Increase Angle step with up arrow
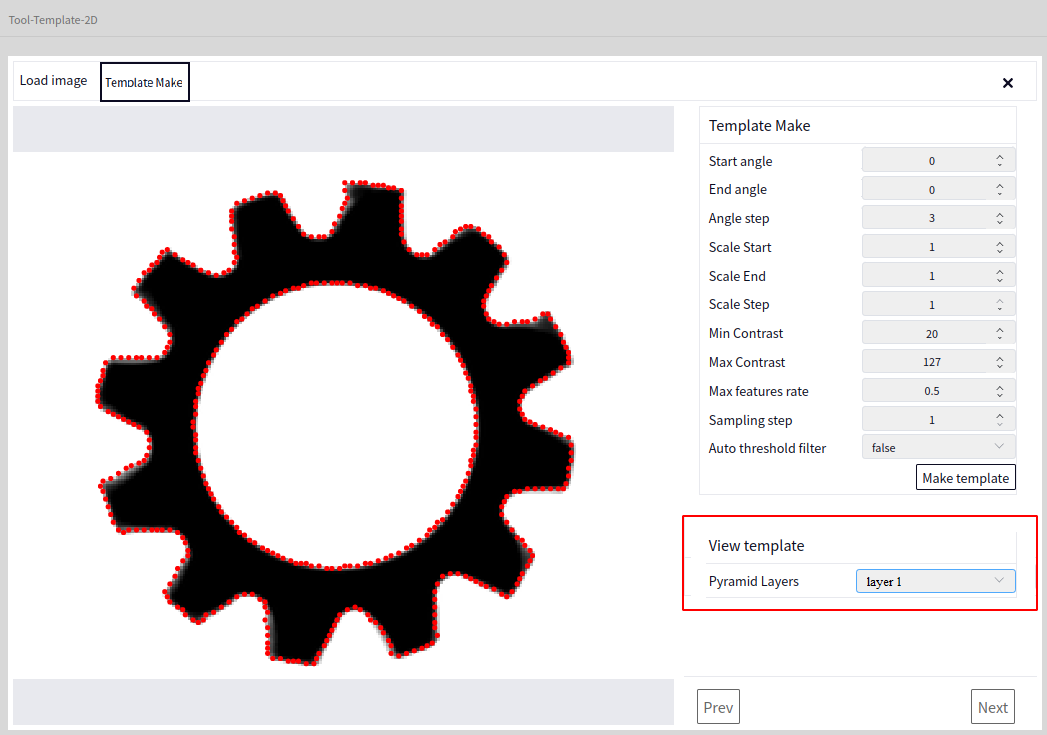1047x735 pixels. pos(1000,214)
